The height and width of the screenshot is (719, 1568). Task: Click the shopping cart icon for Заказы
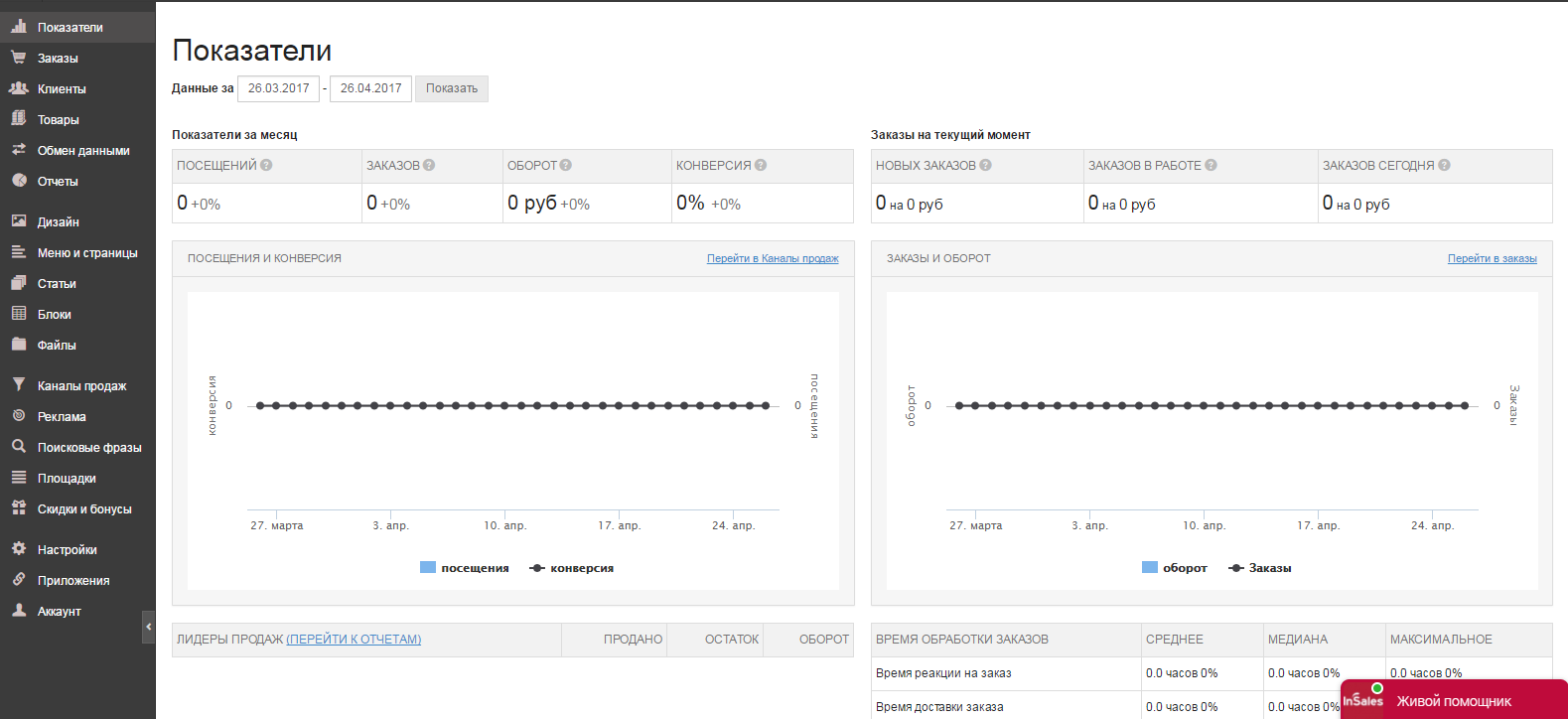point(18,58)
